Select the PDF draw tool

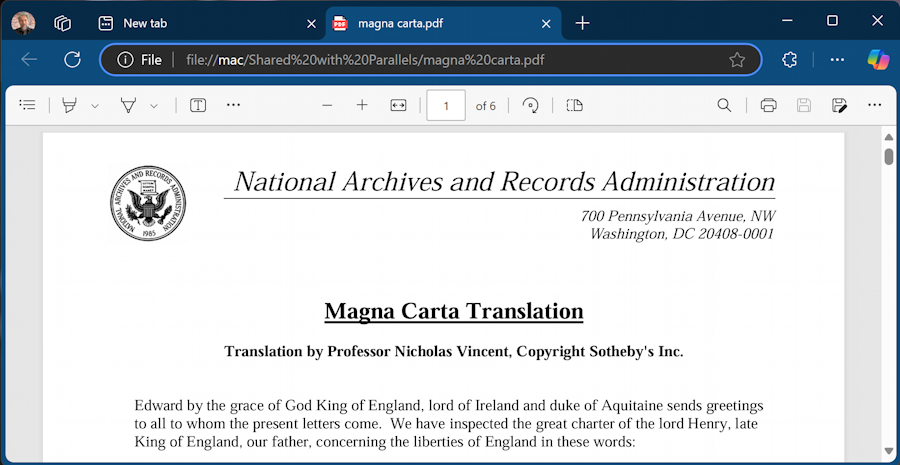(x=129, y=105)
